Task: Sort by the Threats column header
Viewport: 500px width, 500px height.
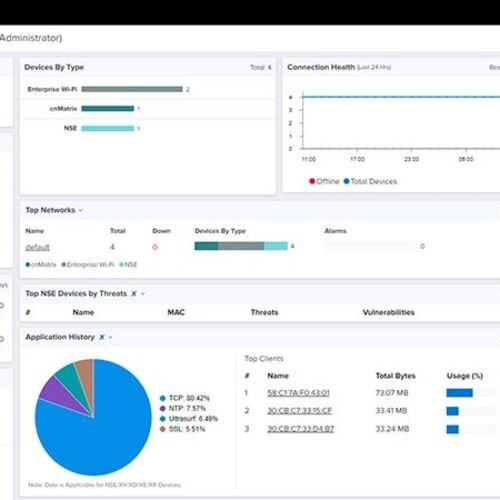Action: click(x=264, y=312)
